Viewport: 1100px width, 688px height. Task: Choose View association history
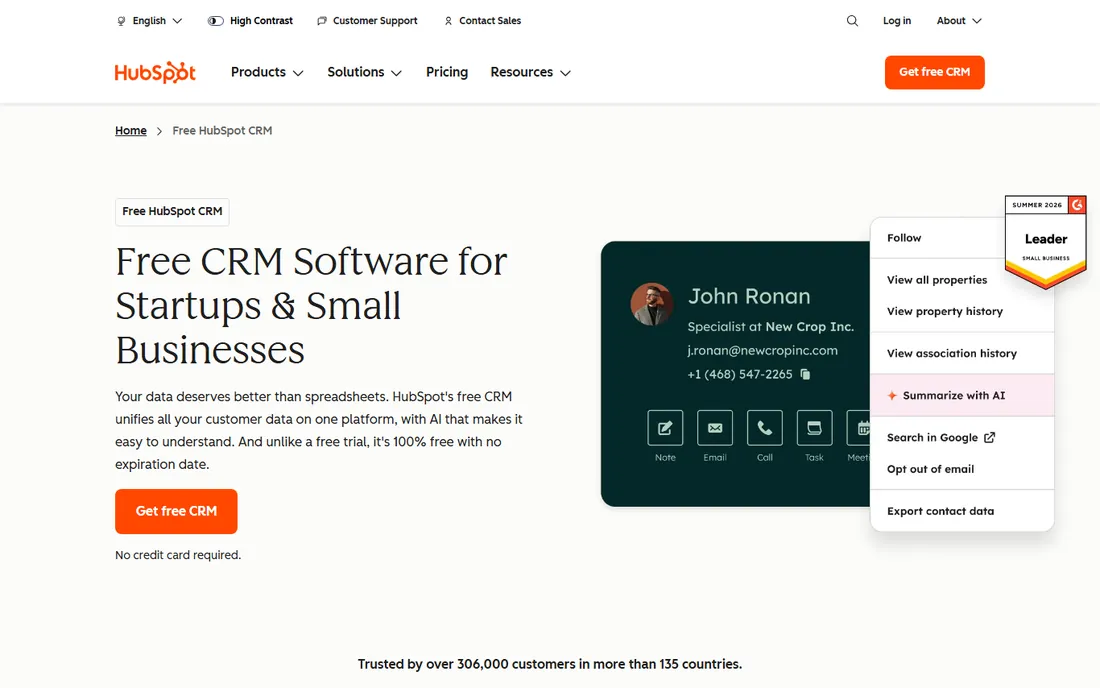point(952,353)
